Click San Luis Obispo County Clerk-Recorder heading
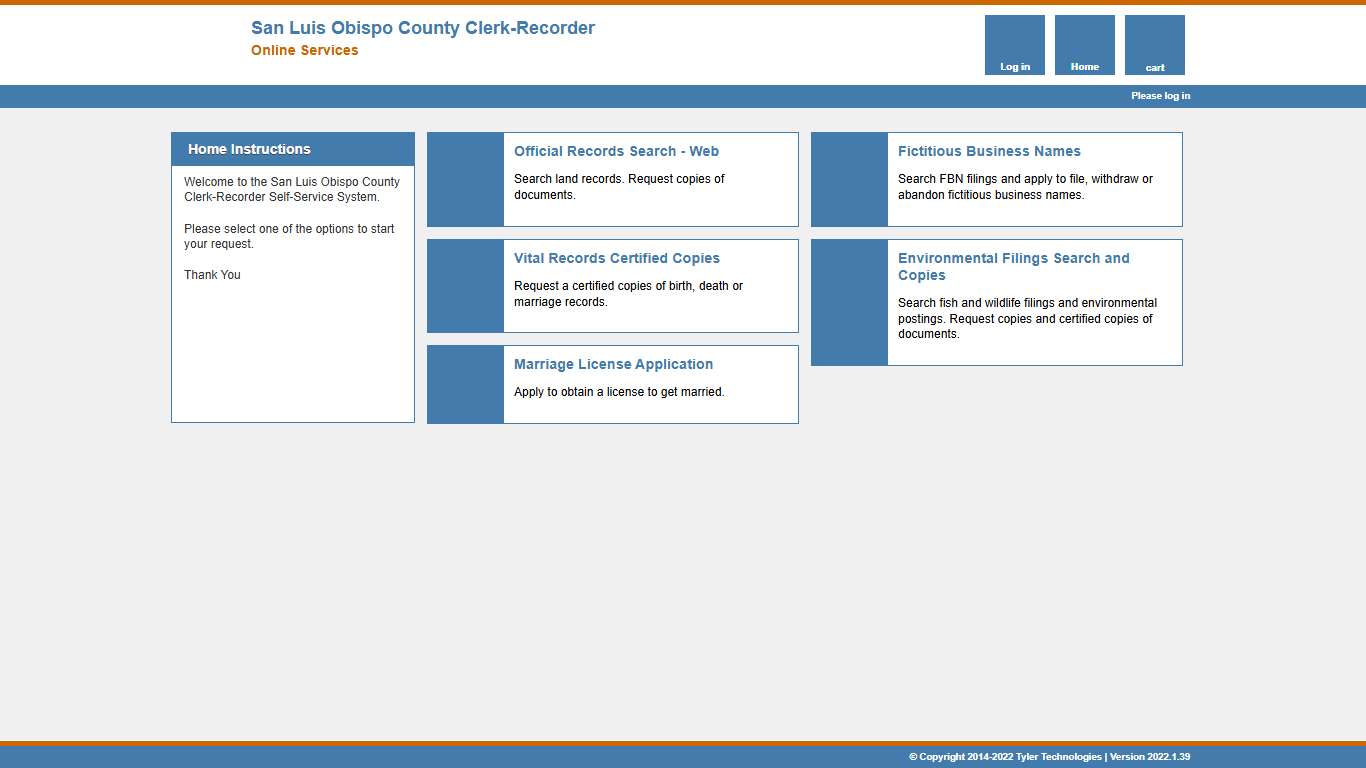This screenshot has height=768, width=1366. click(422, 28)
